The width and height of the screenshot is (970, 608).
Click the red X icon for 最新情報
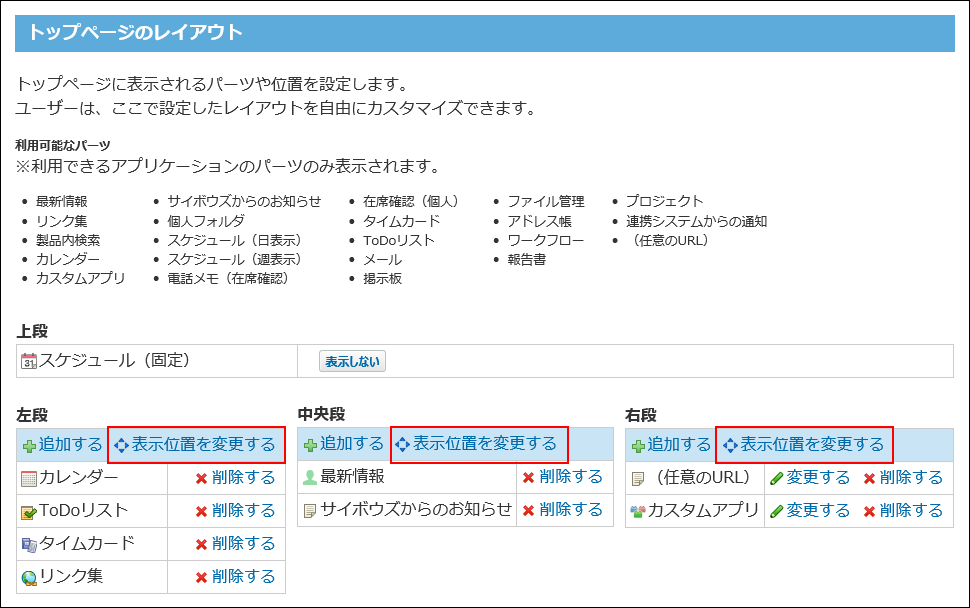click(x=528, y=477)
